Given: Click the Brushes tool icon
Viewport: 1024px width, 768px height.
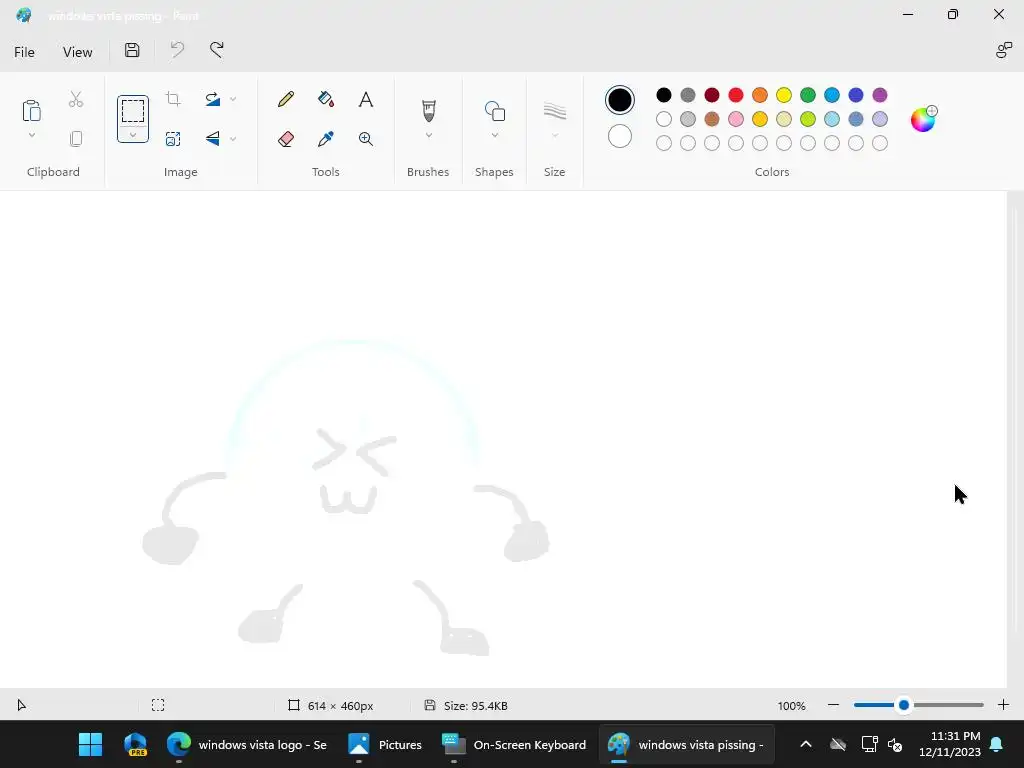Looking at the screenshot, I should point(428,110).
